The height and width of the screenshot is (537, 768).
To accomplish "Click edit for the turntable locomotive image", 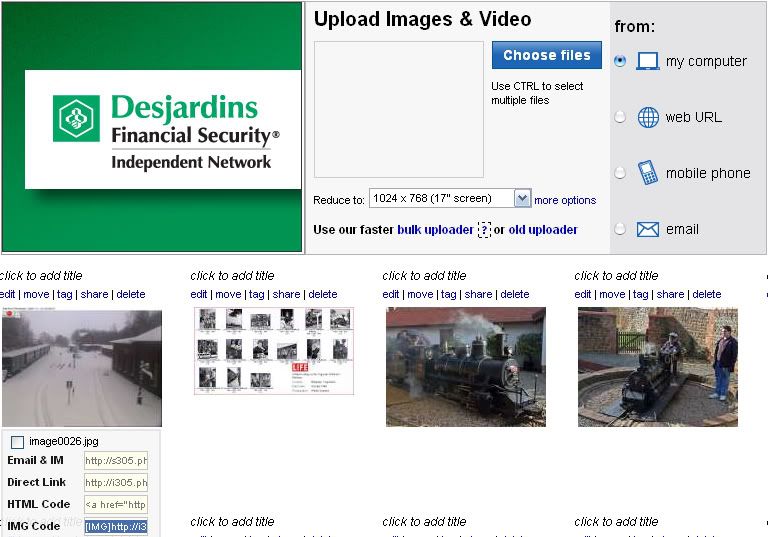I will coord(582,294).
